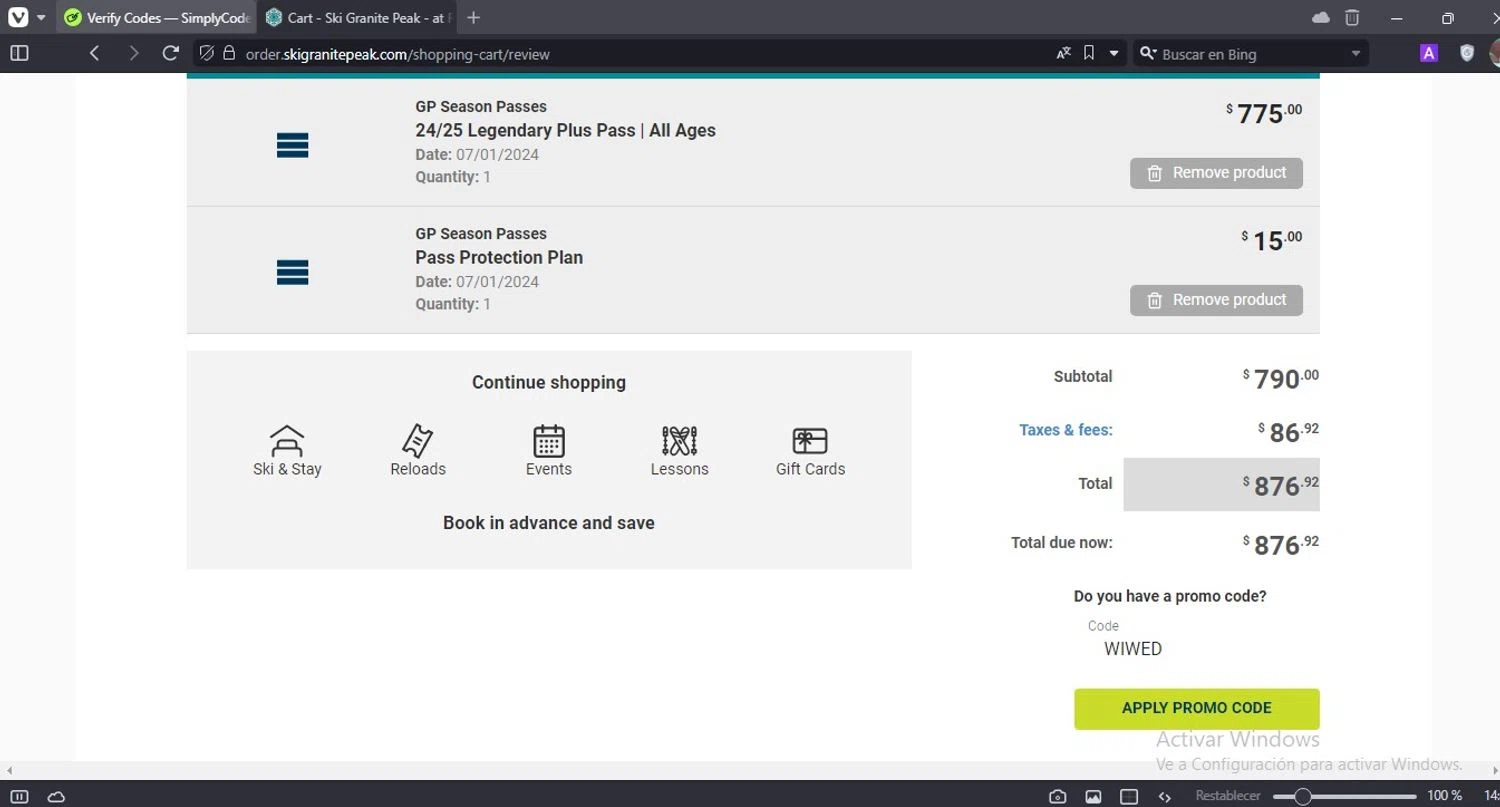Change search engine via magnifier icon
Viewport: 1500px width, 807px height.
point(1148,54)
